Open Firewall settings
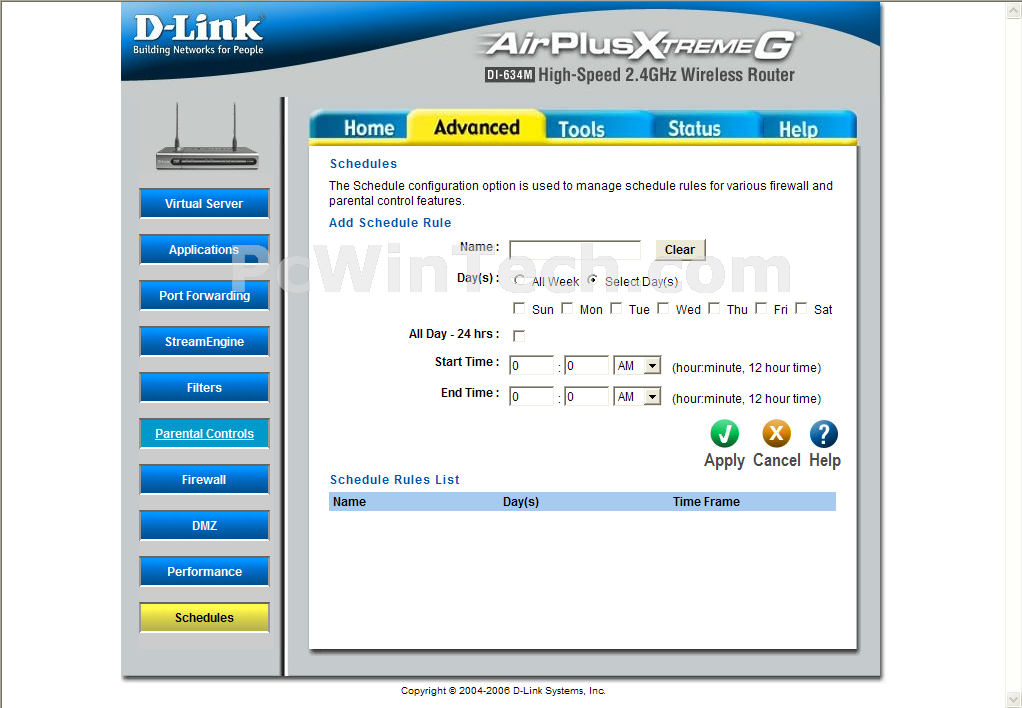Screen dimensions: 1022x708 pyautogui.click(x=204, y=479)
